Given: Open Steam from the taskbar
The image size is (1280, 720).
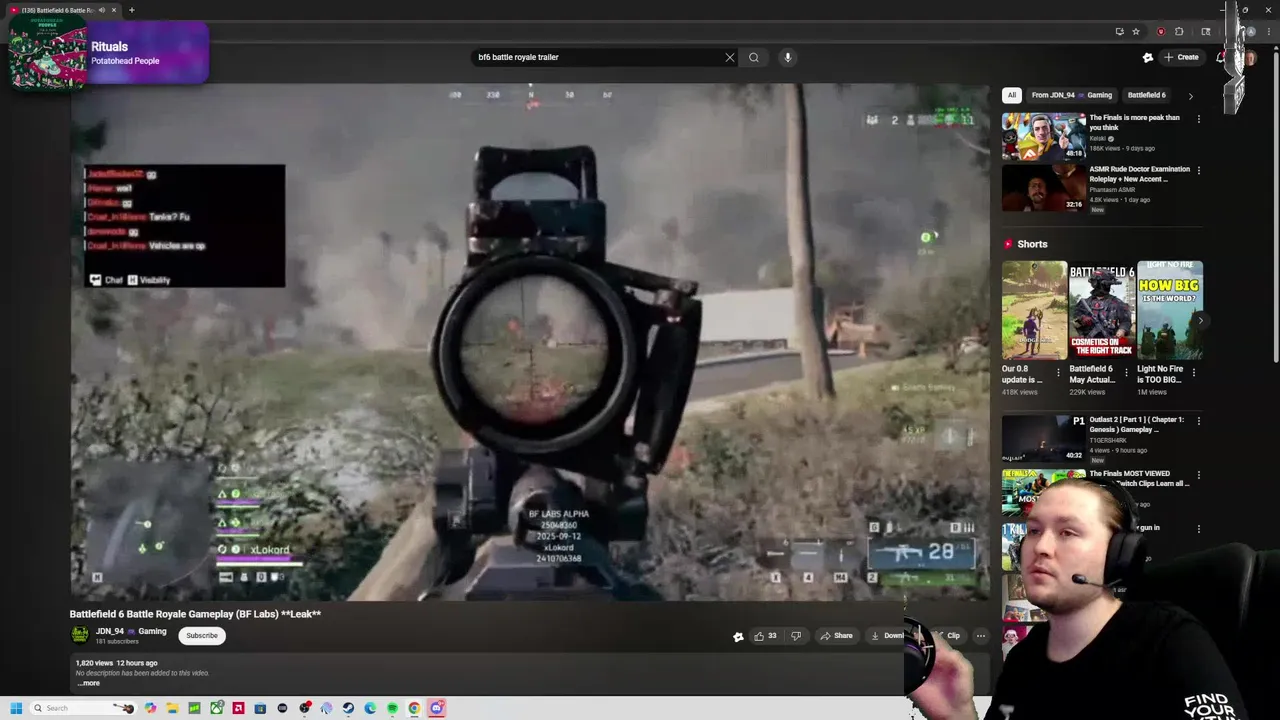Looking at the screenshot, I should [348, 708].
